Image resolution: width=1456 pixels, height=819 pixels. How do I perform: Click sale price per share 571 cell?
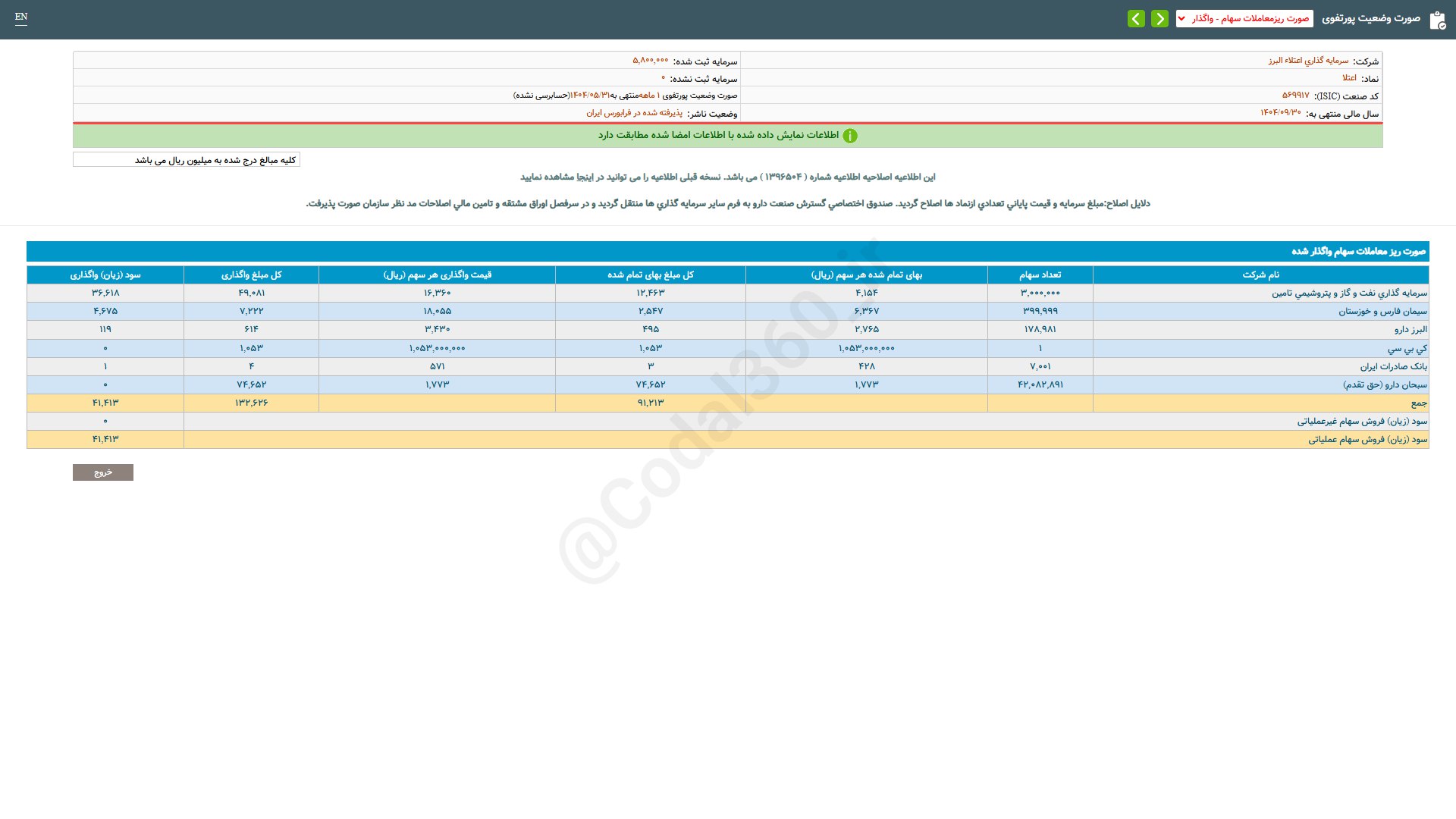[x=437, y=366]
